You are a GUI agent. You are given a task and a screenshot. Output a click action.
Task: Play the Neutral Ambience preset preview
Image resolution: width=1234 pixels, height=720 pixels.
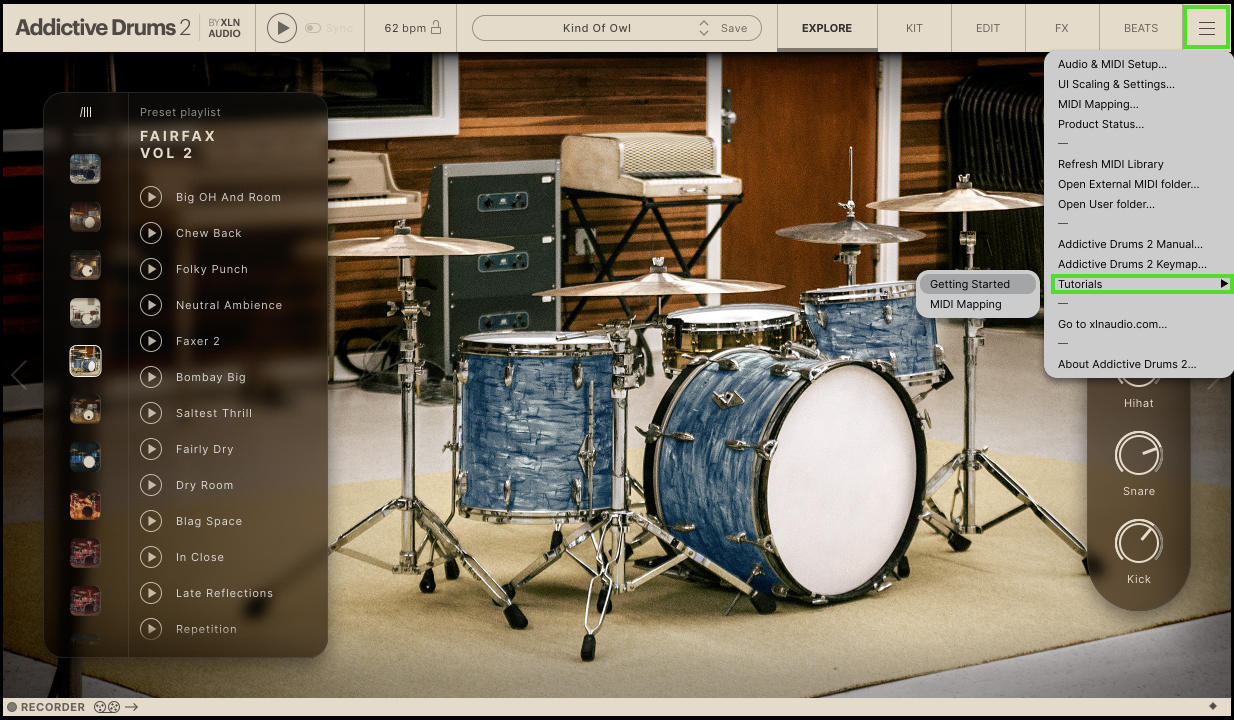(151, 305)
